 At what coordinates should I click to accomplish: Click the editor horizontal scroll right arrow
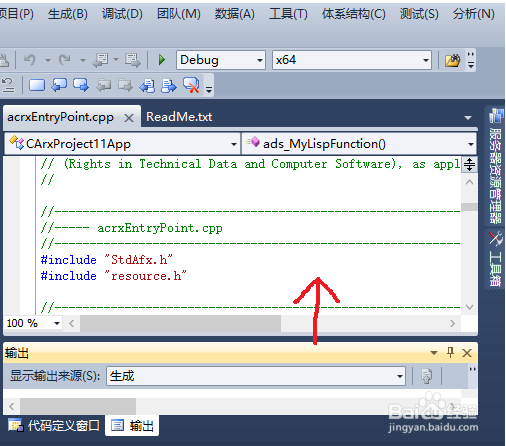452,323
